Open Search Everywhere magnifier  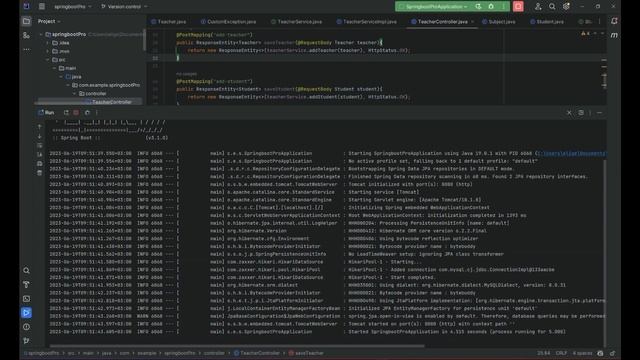552,7
